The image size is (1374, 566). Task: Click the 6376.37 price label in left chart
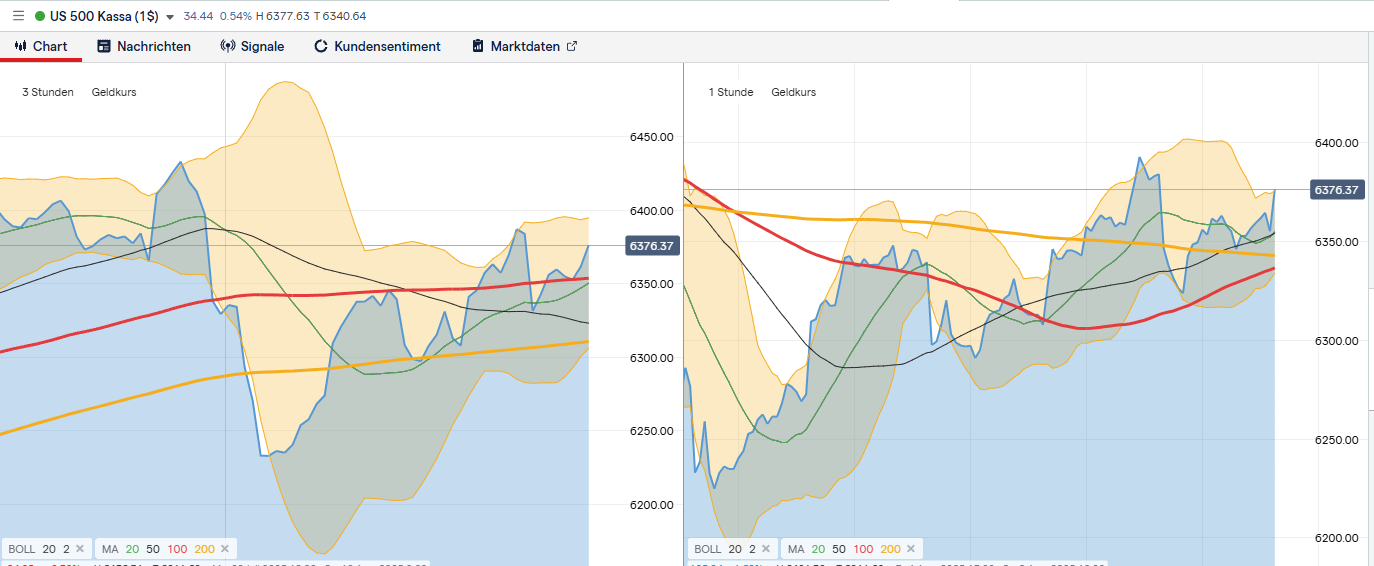[653, 246]
